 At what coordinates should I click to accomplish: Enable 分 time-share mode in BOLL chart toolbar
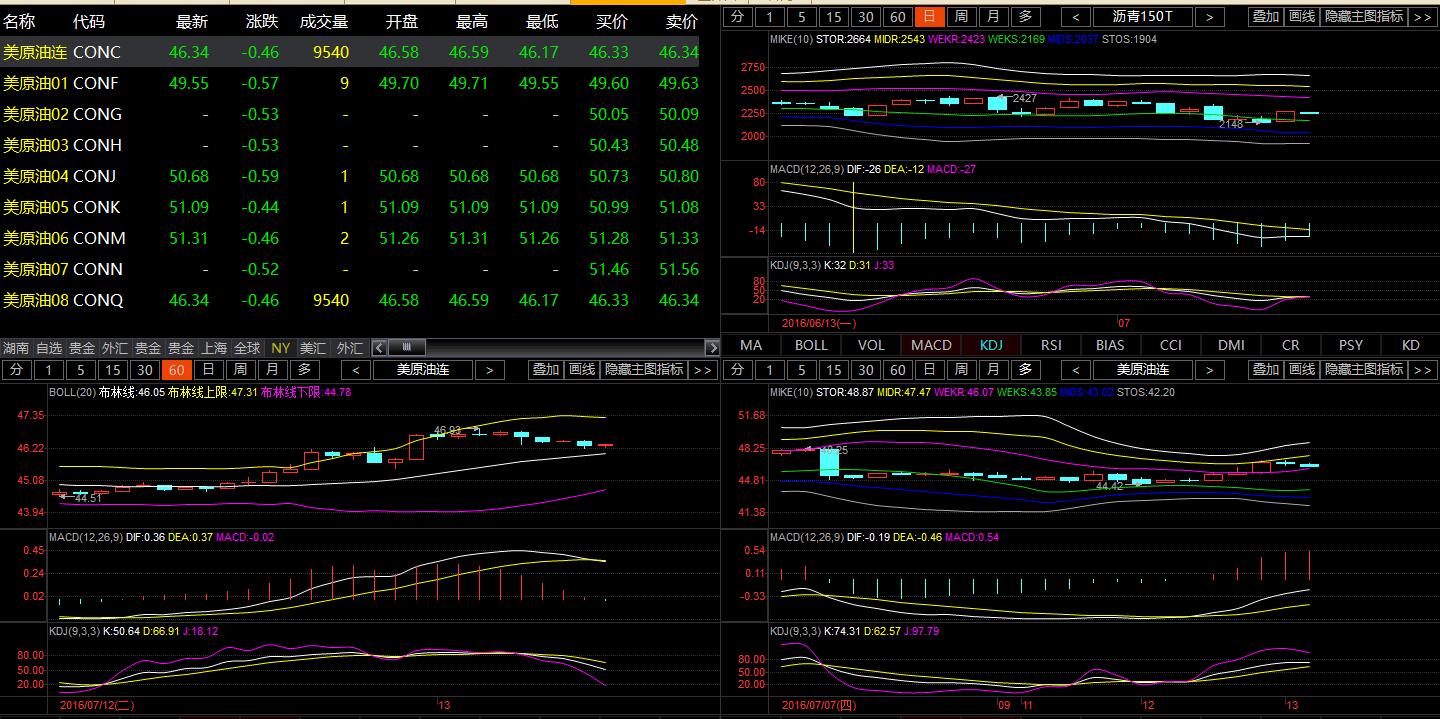coord(17,370)
